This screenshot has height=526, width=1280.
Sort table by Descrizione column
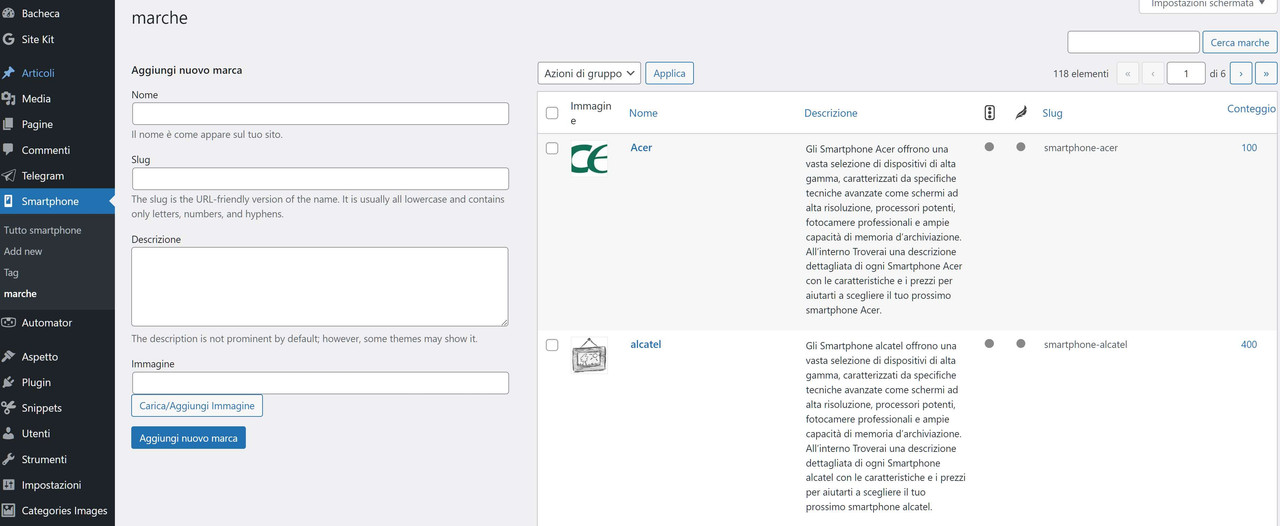click(x=830, y=113)
